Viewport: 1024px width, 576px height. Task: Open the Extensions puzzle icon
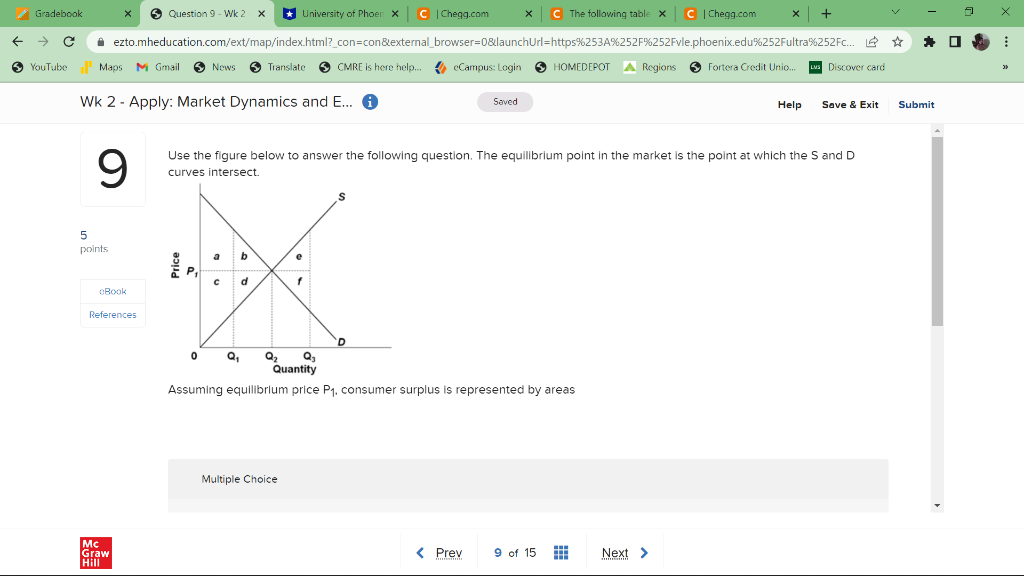(x=930, y=44)
